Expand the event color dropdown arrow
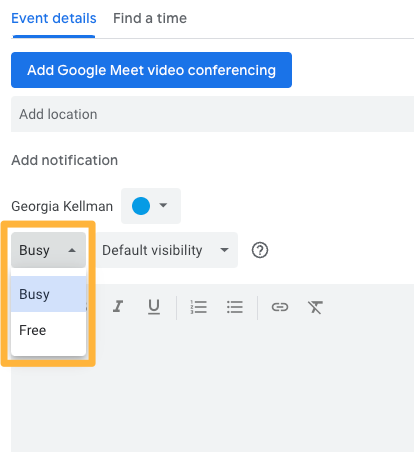This screenshot has width=414, height=452. click(163, 205)
